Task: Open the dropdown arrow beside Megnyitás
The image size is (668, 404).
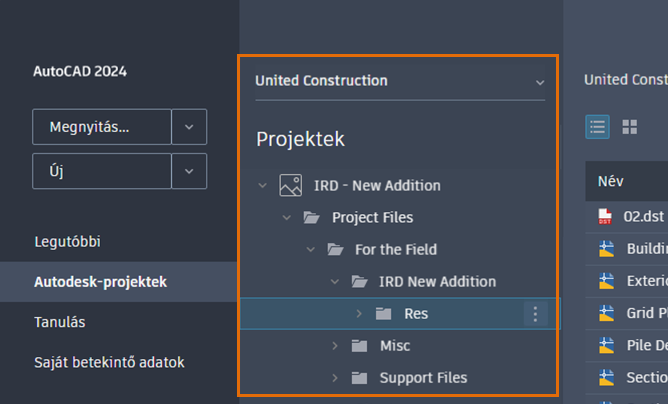Action: click(189, 127)
